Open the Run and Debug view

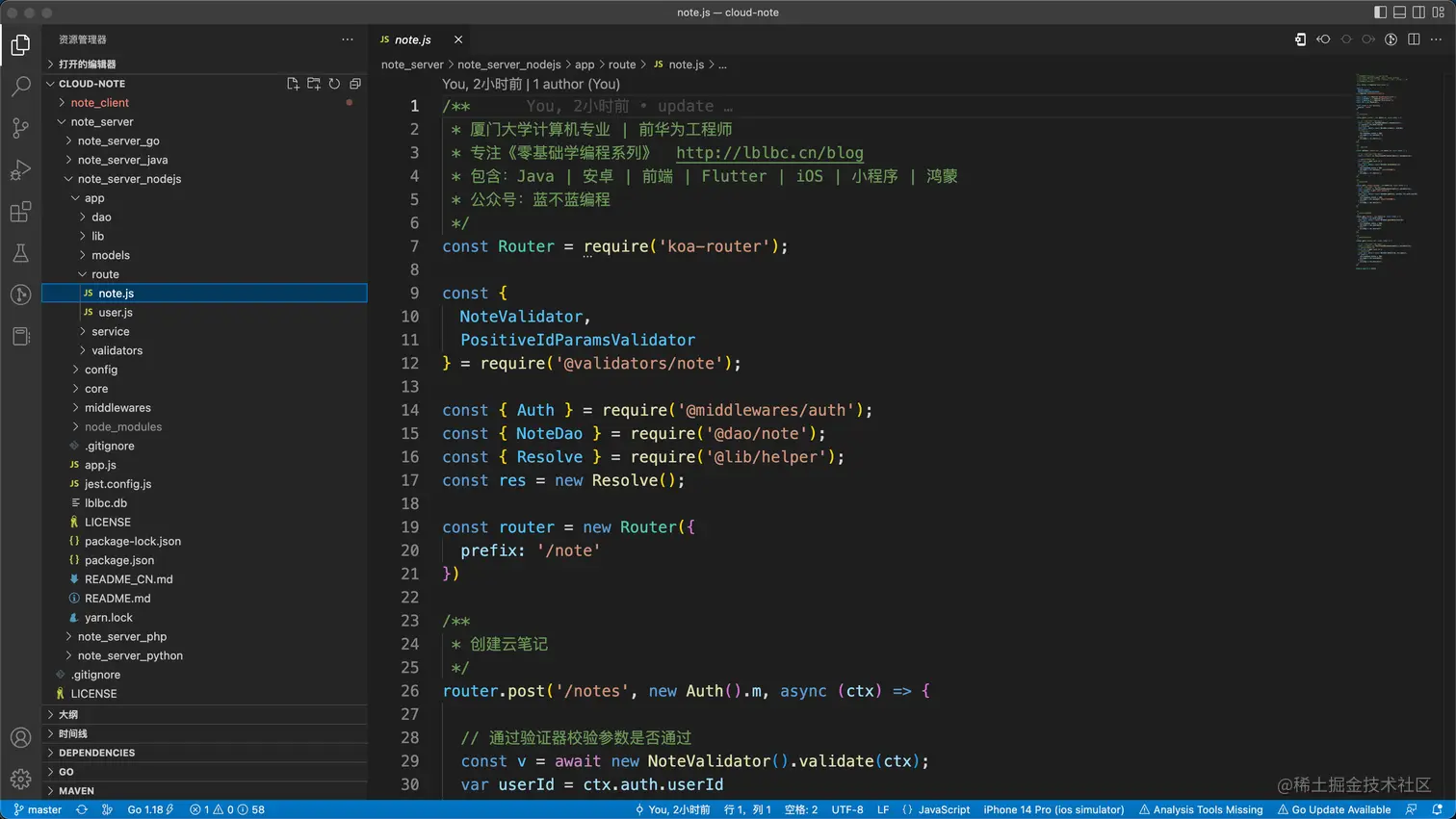point(20,170)
